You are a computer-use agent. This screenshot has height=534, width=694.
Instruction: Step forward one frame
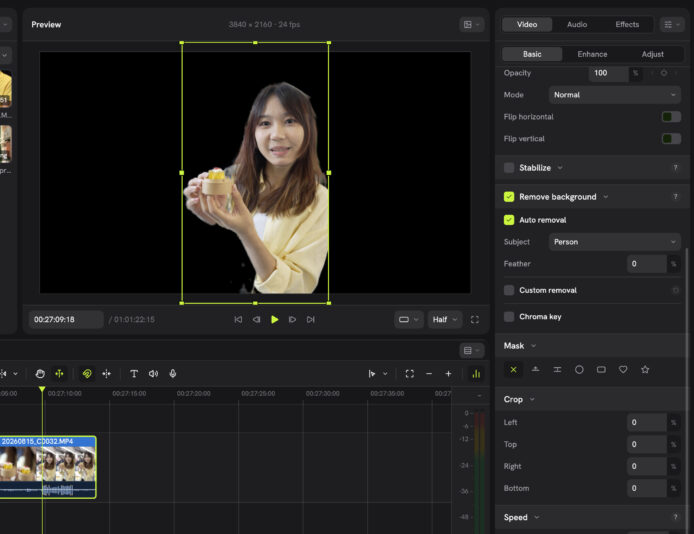click(292, 319)
